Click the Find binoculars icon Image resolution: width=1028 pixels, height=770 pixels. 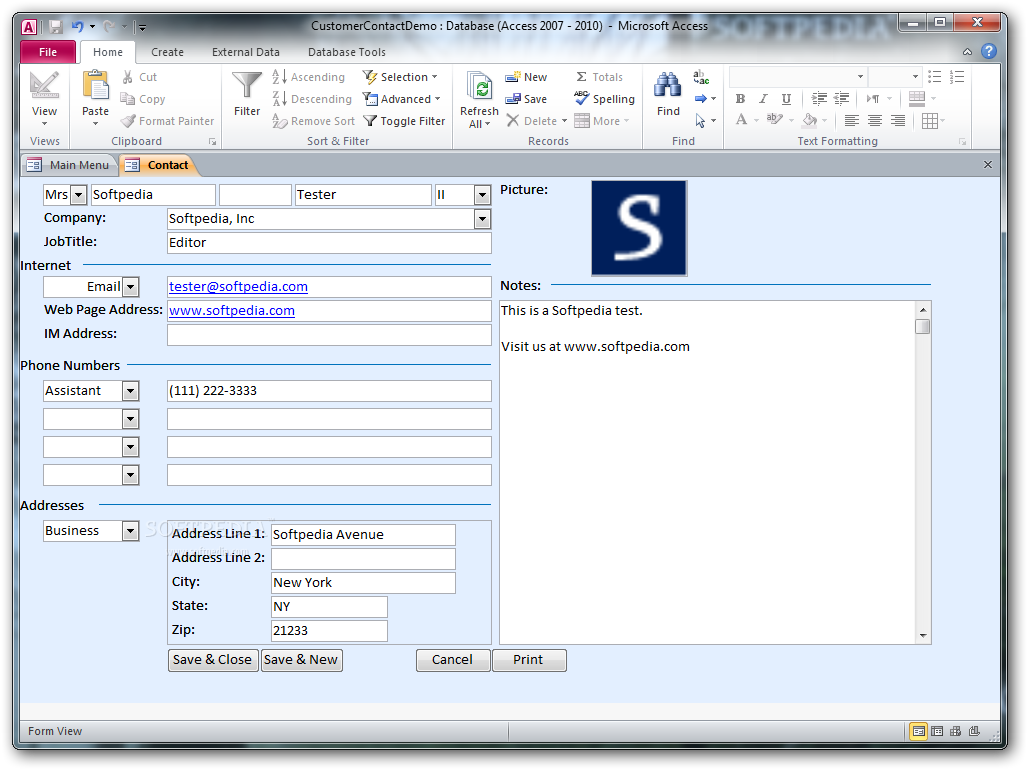667,85
